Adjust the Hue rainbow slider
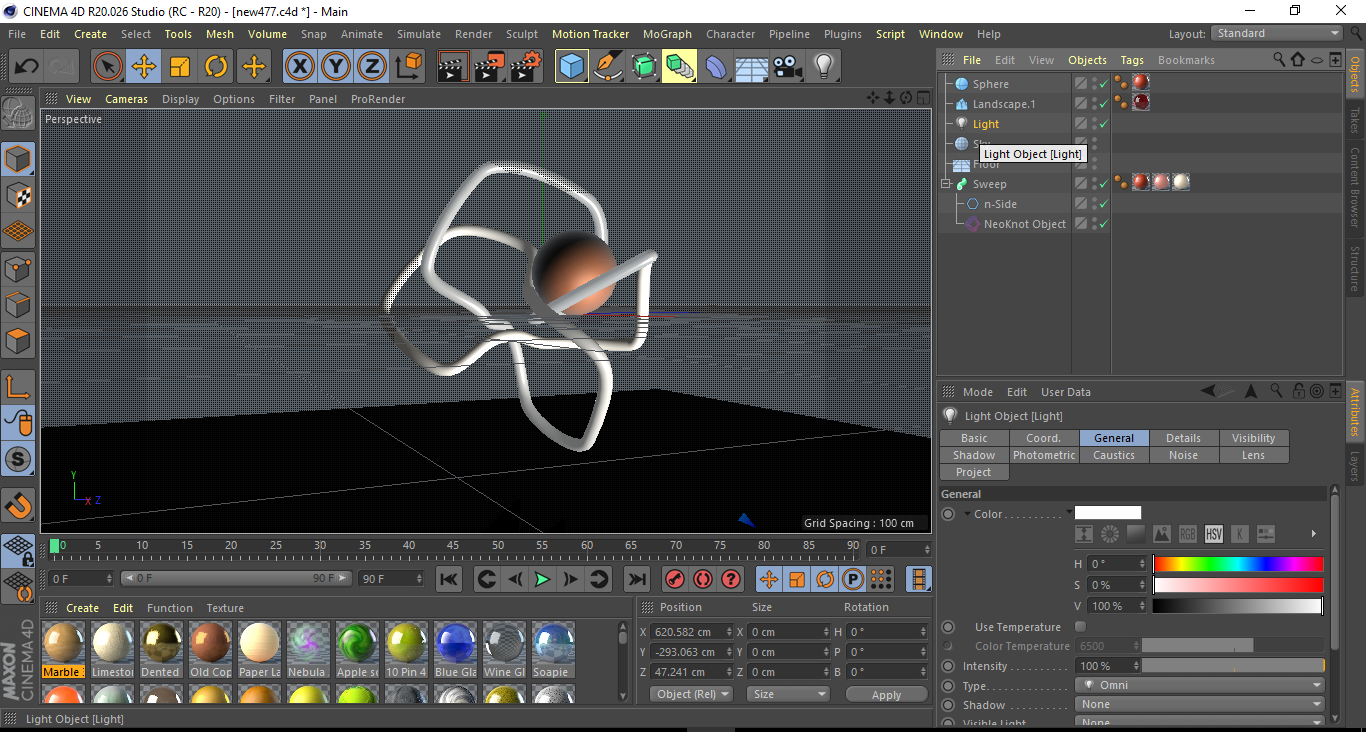This screenshot has height=732, width=1366. (1238, 564)
